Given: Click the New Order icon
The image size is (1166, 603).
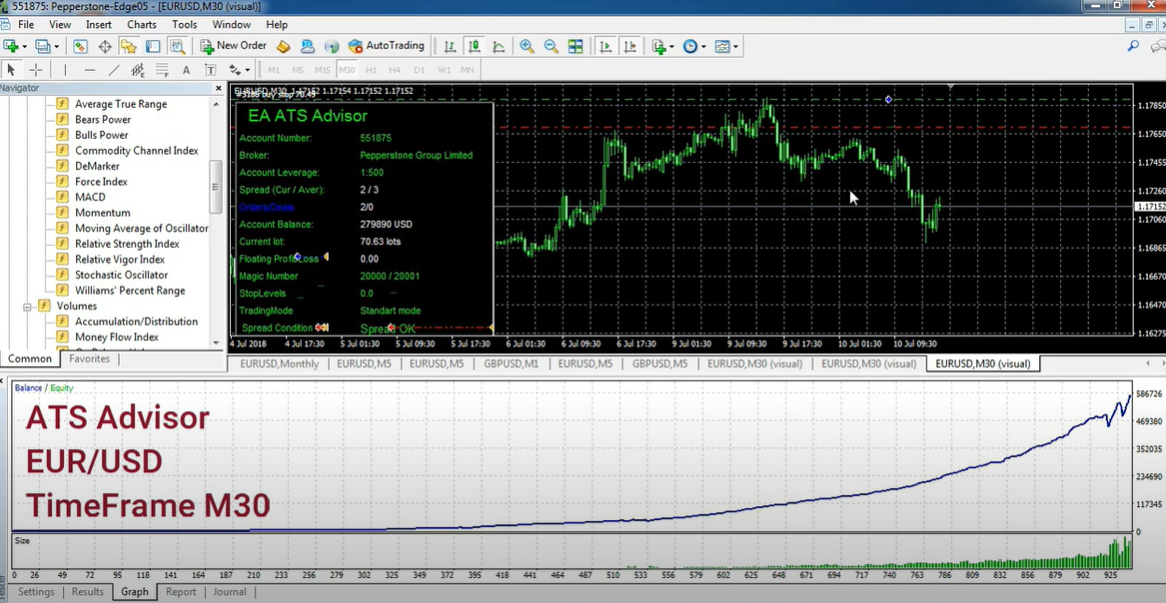Looking at the screenshot, I should tap(233, 46).
